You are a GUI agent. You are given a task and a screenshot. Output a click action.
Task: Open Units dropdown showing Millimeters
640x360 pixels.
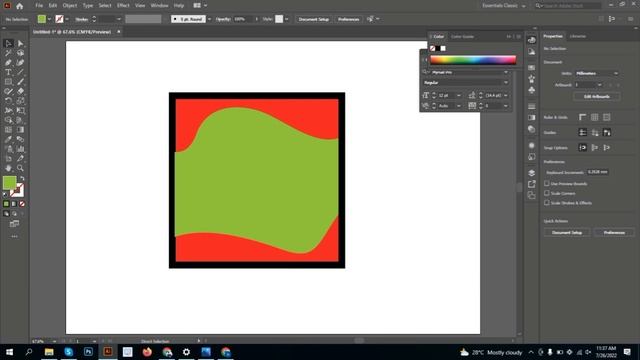click(x=597, y=73)
